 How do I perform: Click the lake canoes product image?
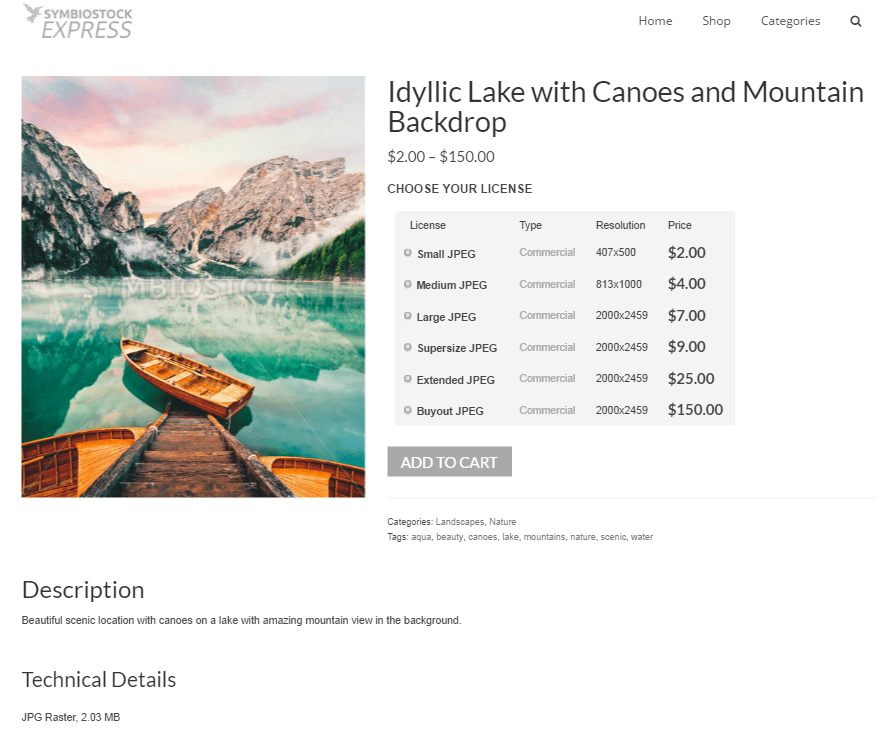click(x=193, y=287)
